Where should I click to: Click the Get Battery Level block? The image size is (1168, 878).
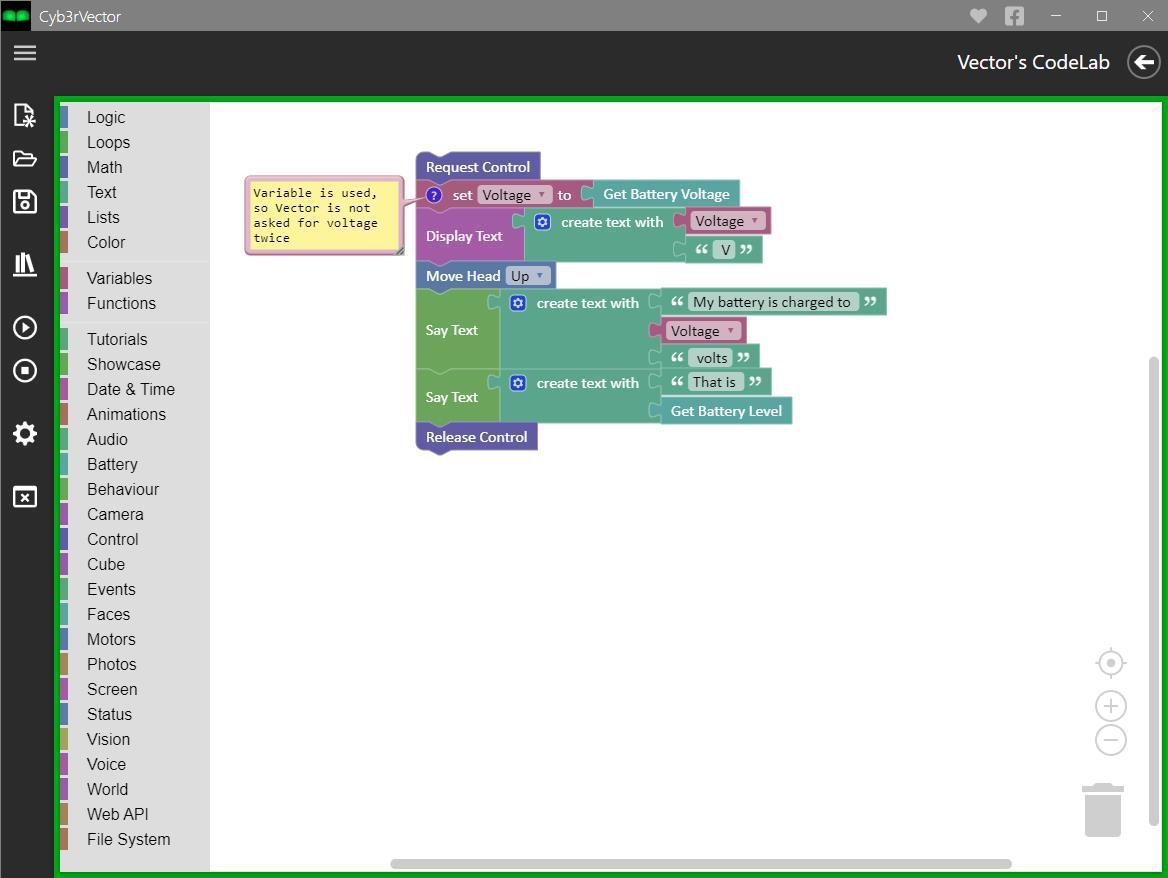pyautogui.click(x=726, y=411)
